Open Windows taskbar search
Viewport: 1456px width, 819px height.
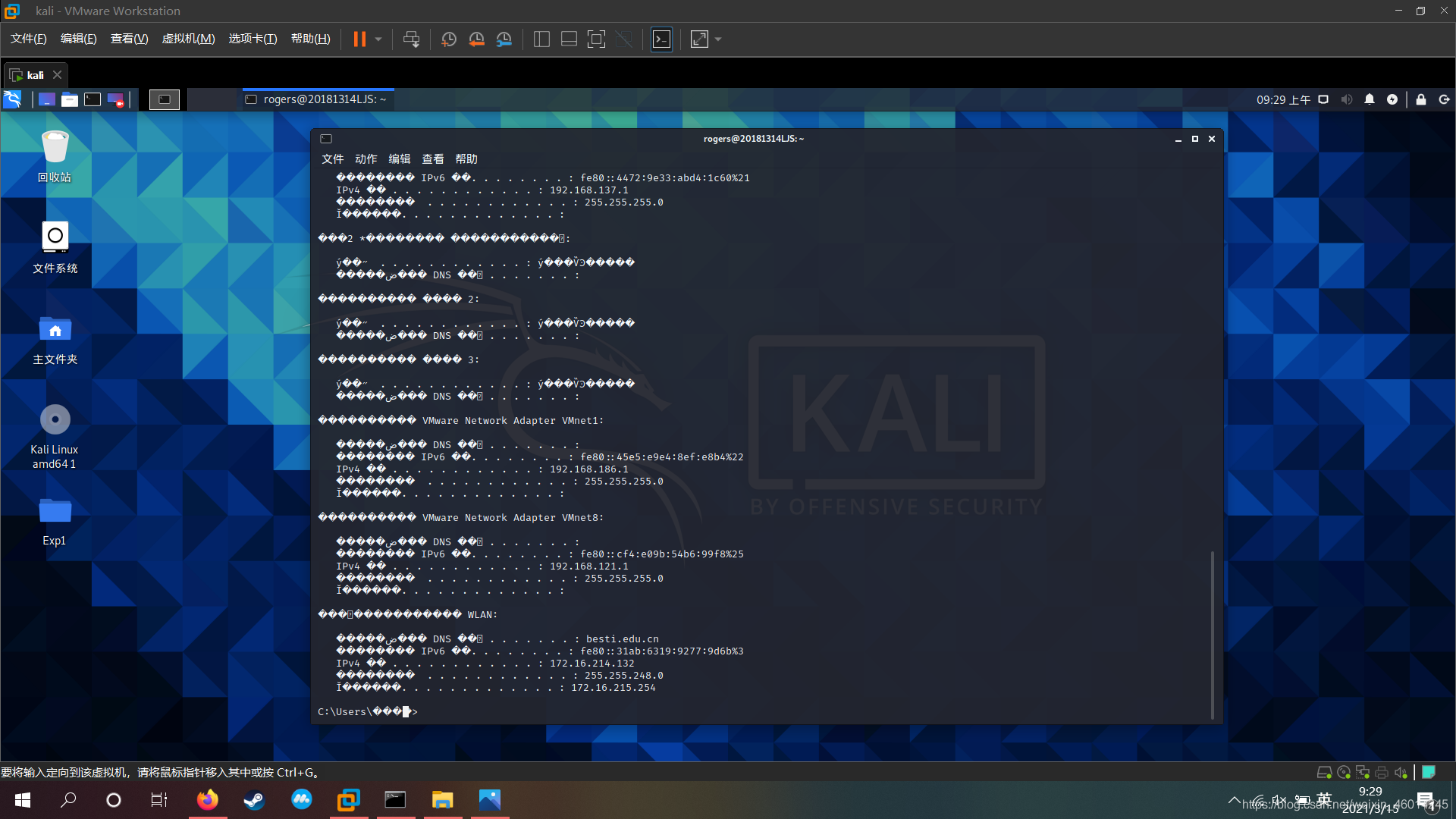[68, 800]
